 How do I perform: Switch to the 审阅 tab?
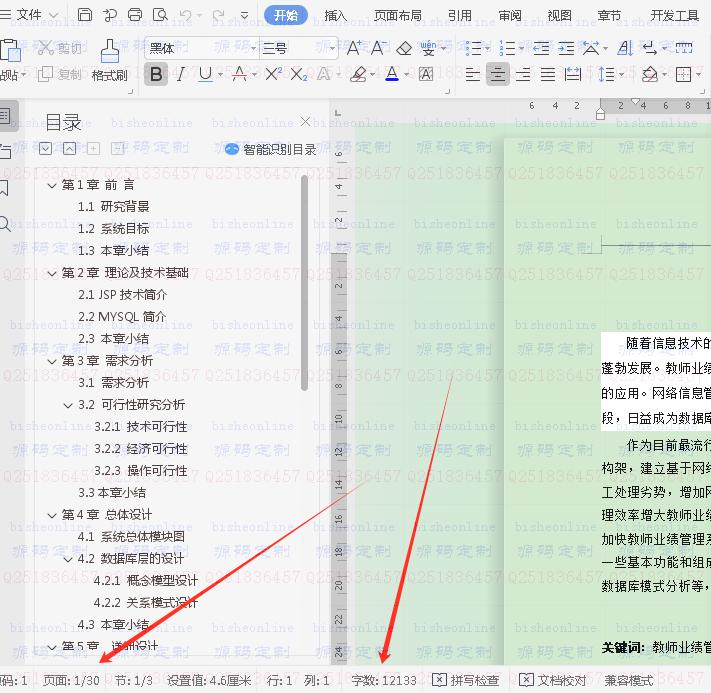[x=510, y=15]
